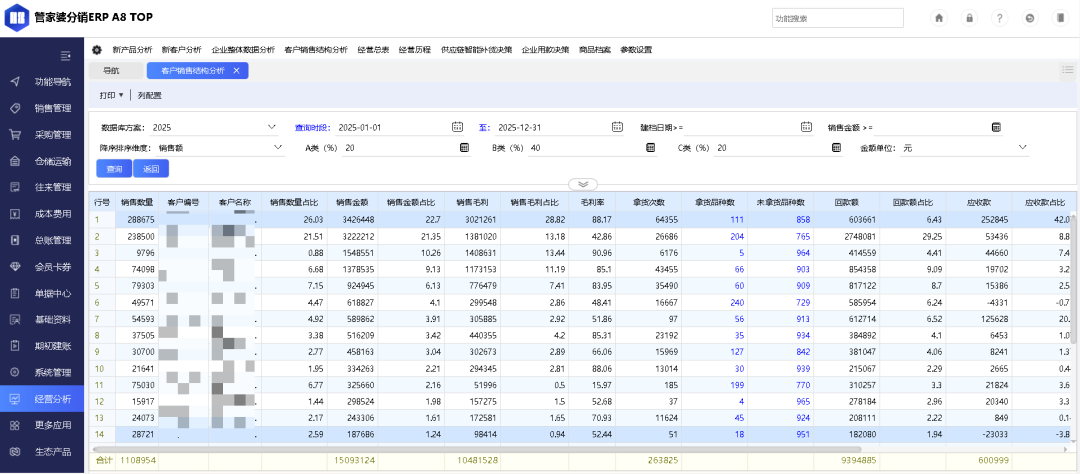The height and width of the screenshot is (474, 1080).
Task: Click the 总账管理 icon in sidebar
Action: (14, 240)
